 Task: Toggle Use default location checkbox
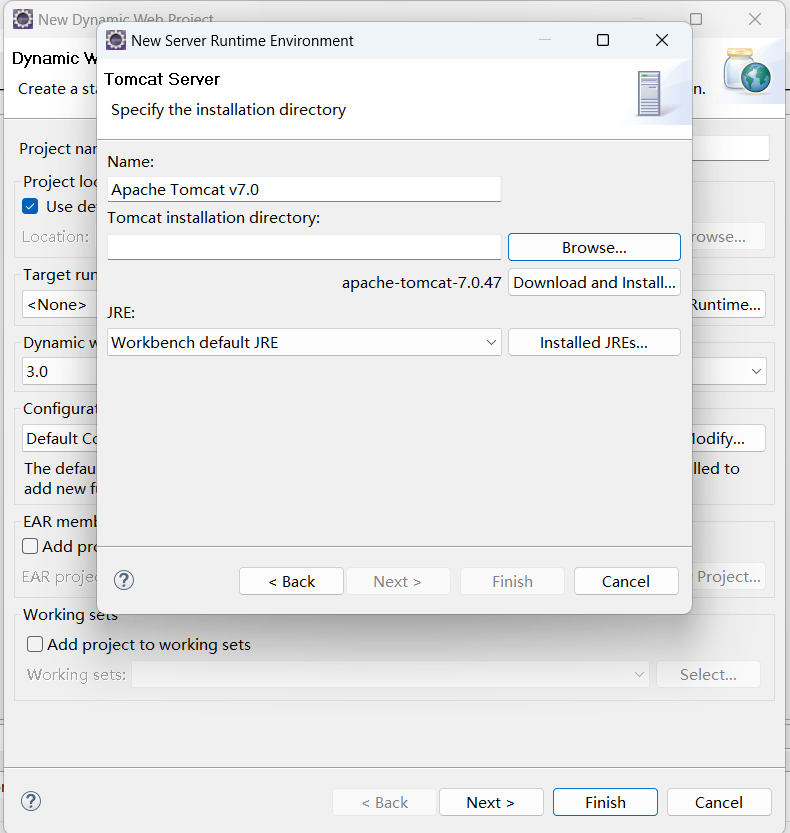(30, 206)
